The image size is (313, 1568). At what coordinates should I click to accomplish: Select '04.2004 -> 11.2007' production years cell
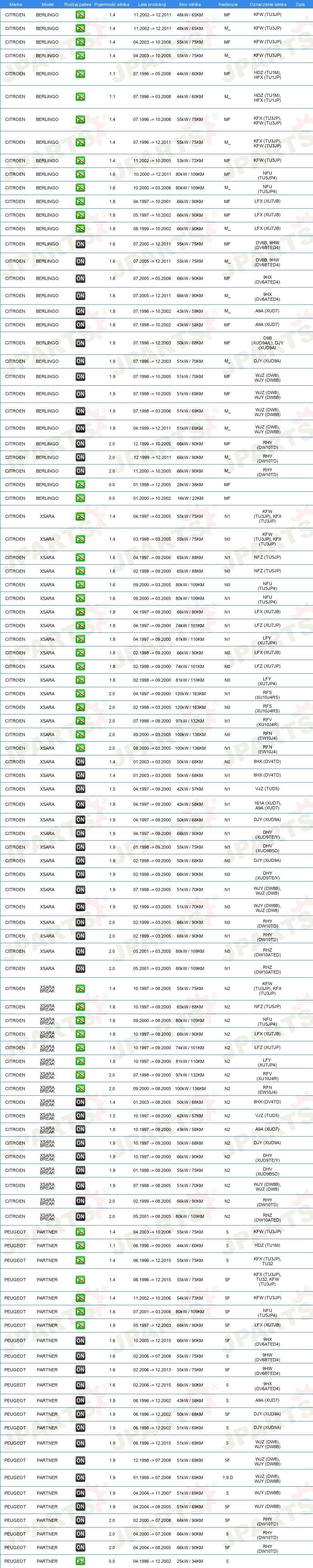(152, 1493)
